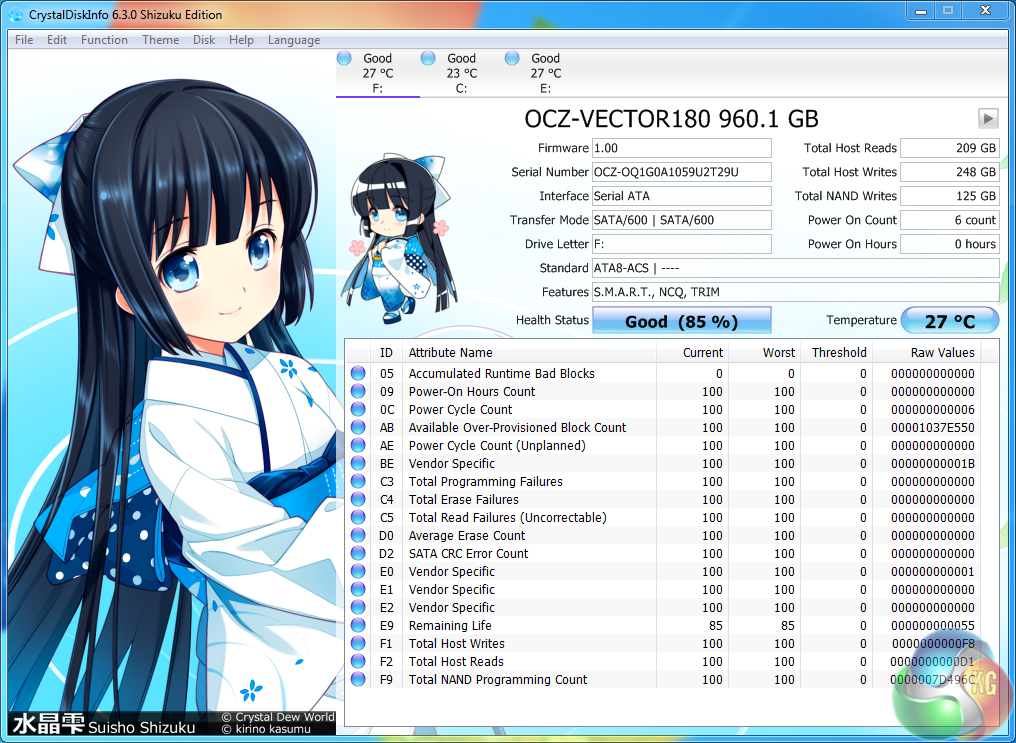Click the Standard field ATA8-ACS
Viewport: 1016px width, 743px height.
[x=796, y=268]
